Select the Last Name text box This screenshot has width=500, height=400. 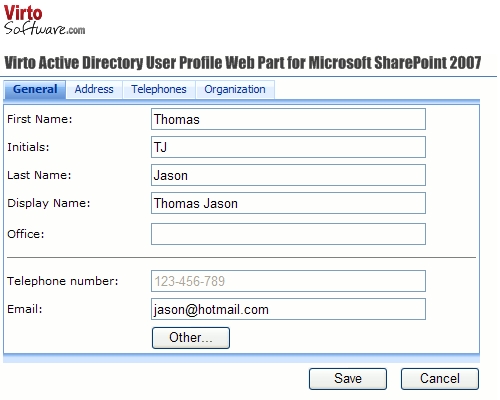[x=288, y=175]
